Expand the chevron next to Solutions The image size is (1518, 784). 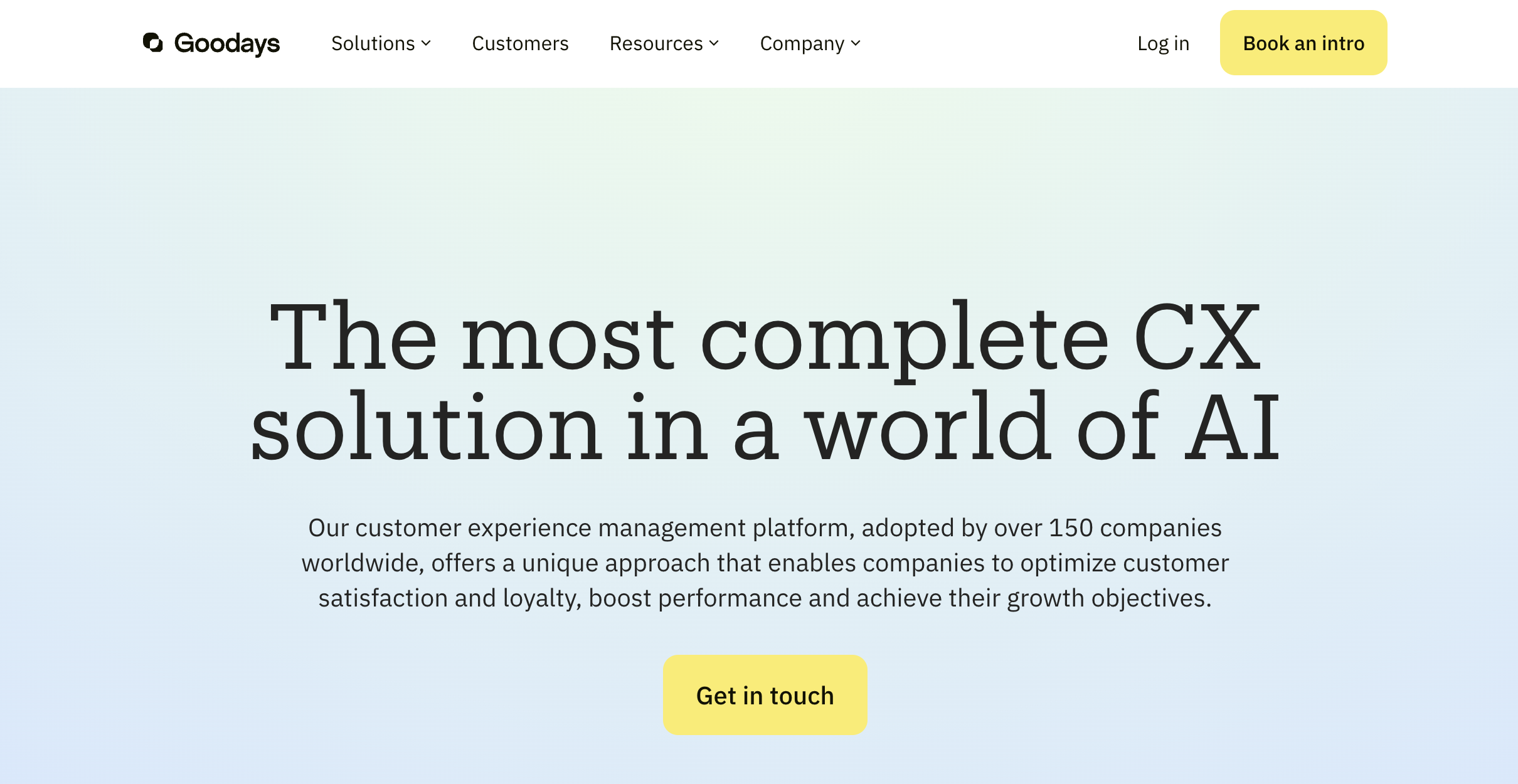427,43
